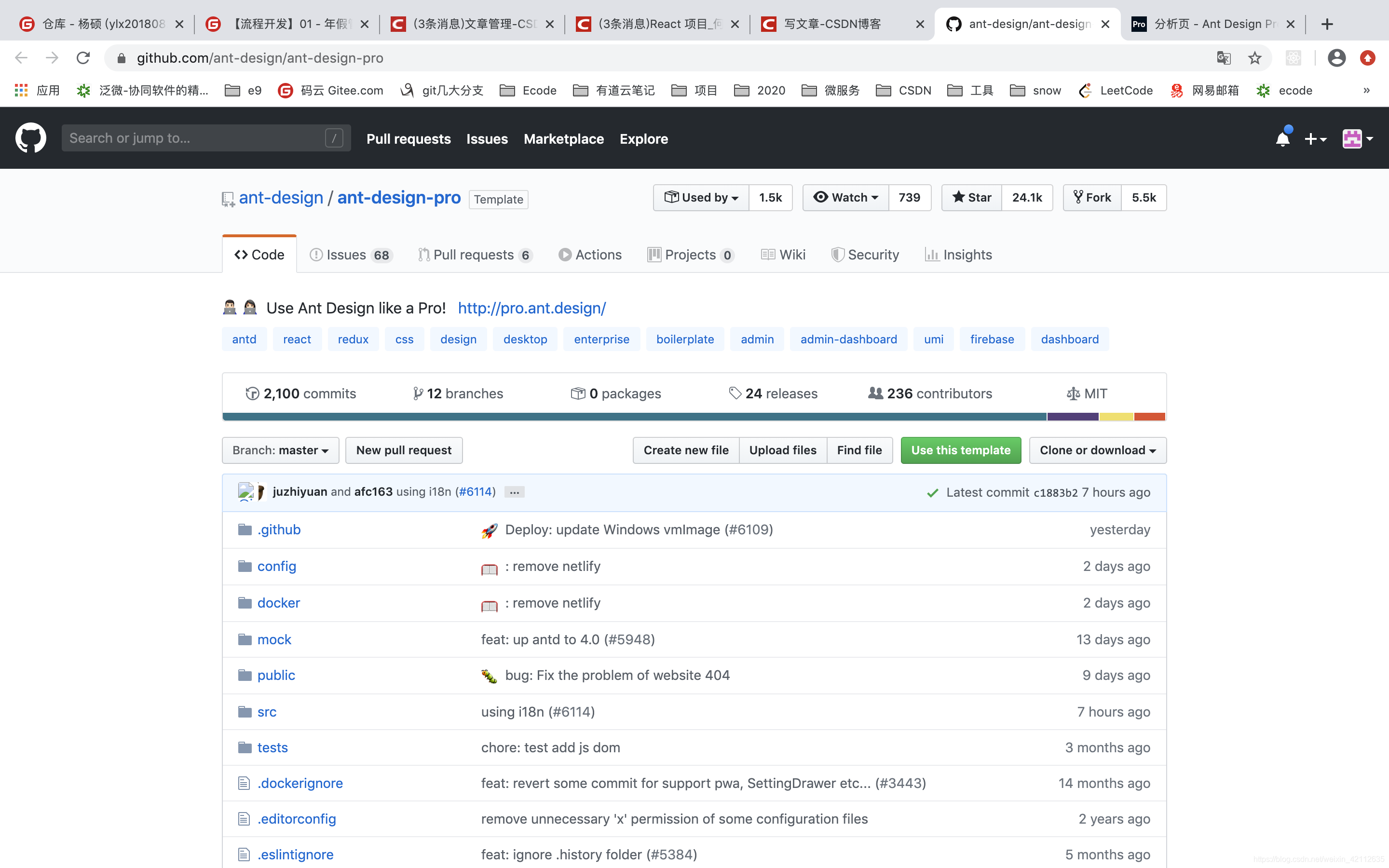Click the red language bar segment
This screenshot has width=1389, height=868.
[x=1150, y=416]
